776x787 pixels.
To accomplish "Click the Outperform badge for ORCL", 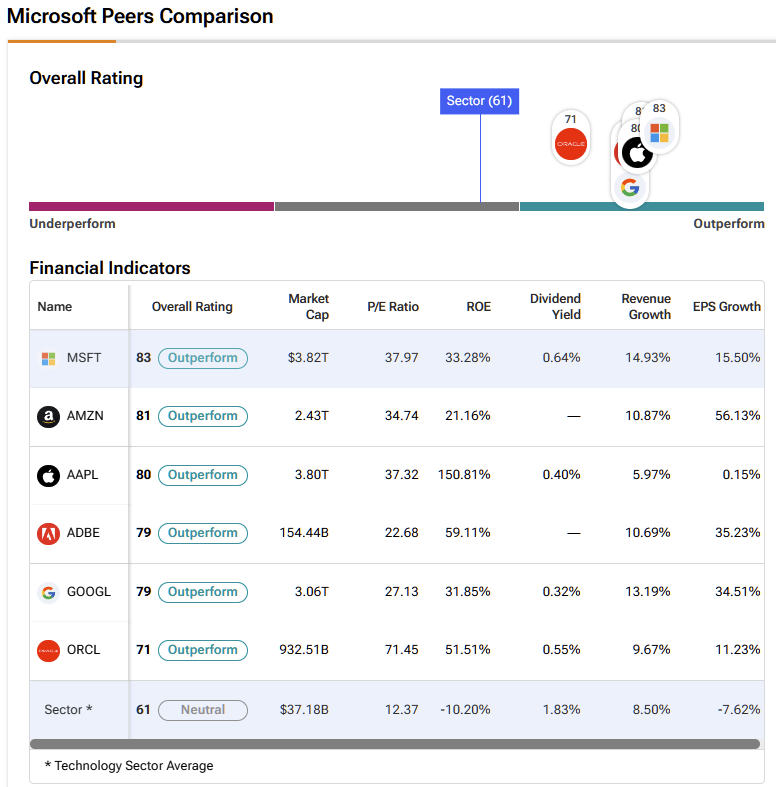I will (203, 650).
